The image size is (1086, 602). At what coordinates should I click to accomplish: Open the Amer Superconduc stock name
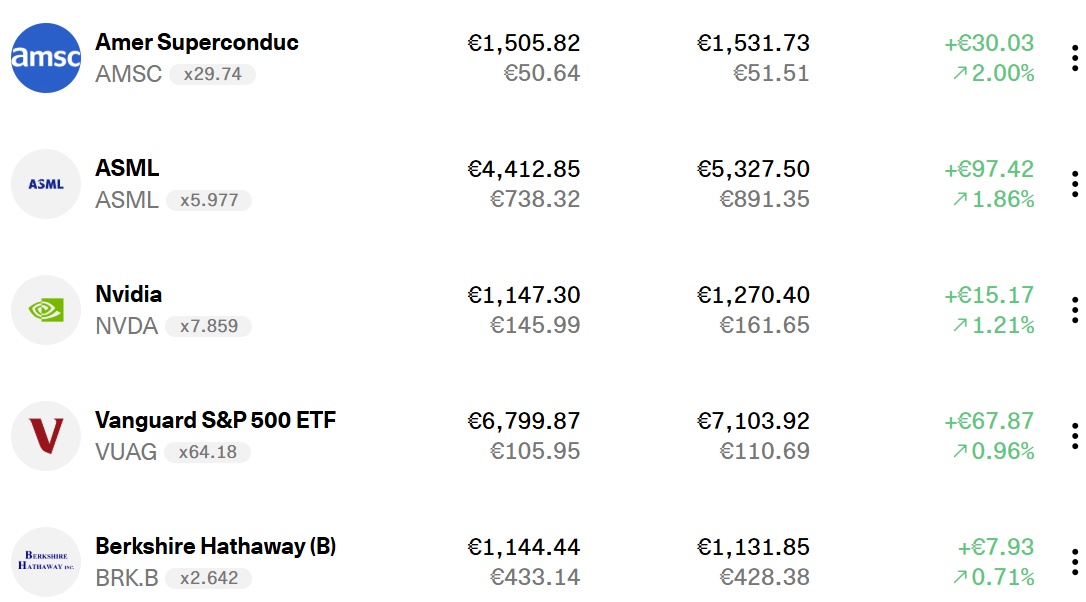click(197, 42)
